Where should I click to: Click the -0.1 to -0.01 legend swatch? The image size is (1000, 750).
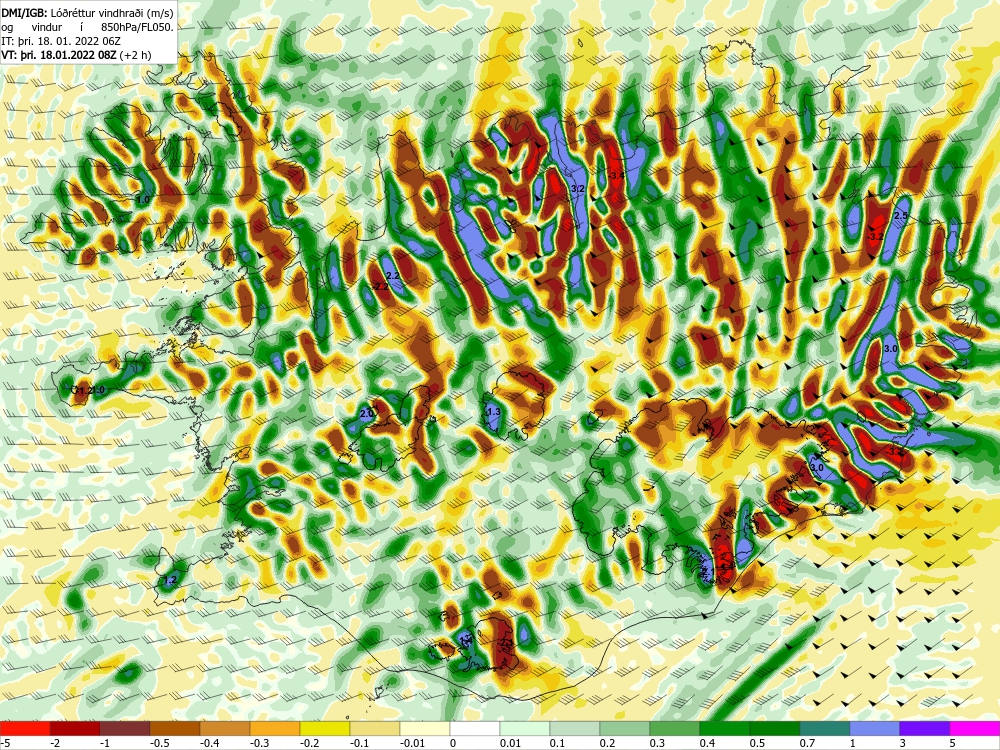pos(375,729)
